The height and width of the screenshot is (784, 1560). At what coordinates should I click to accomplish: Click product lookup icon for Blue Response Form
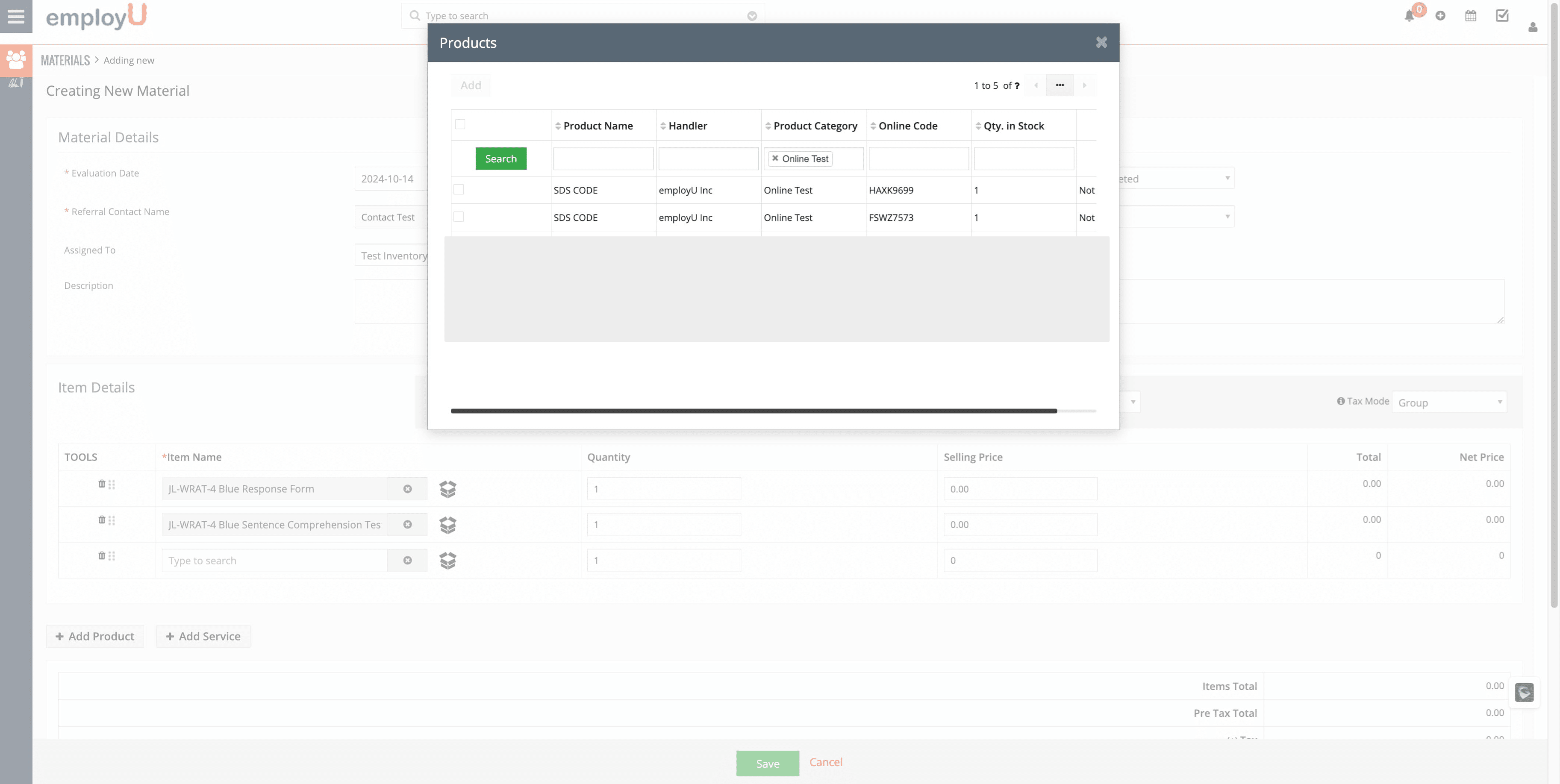click(x=447, y=489)
